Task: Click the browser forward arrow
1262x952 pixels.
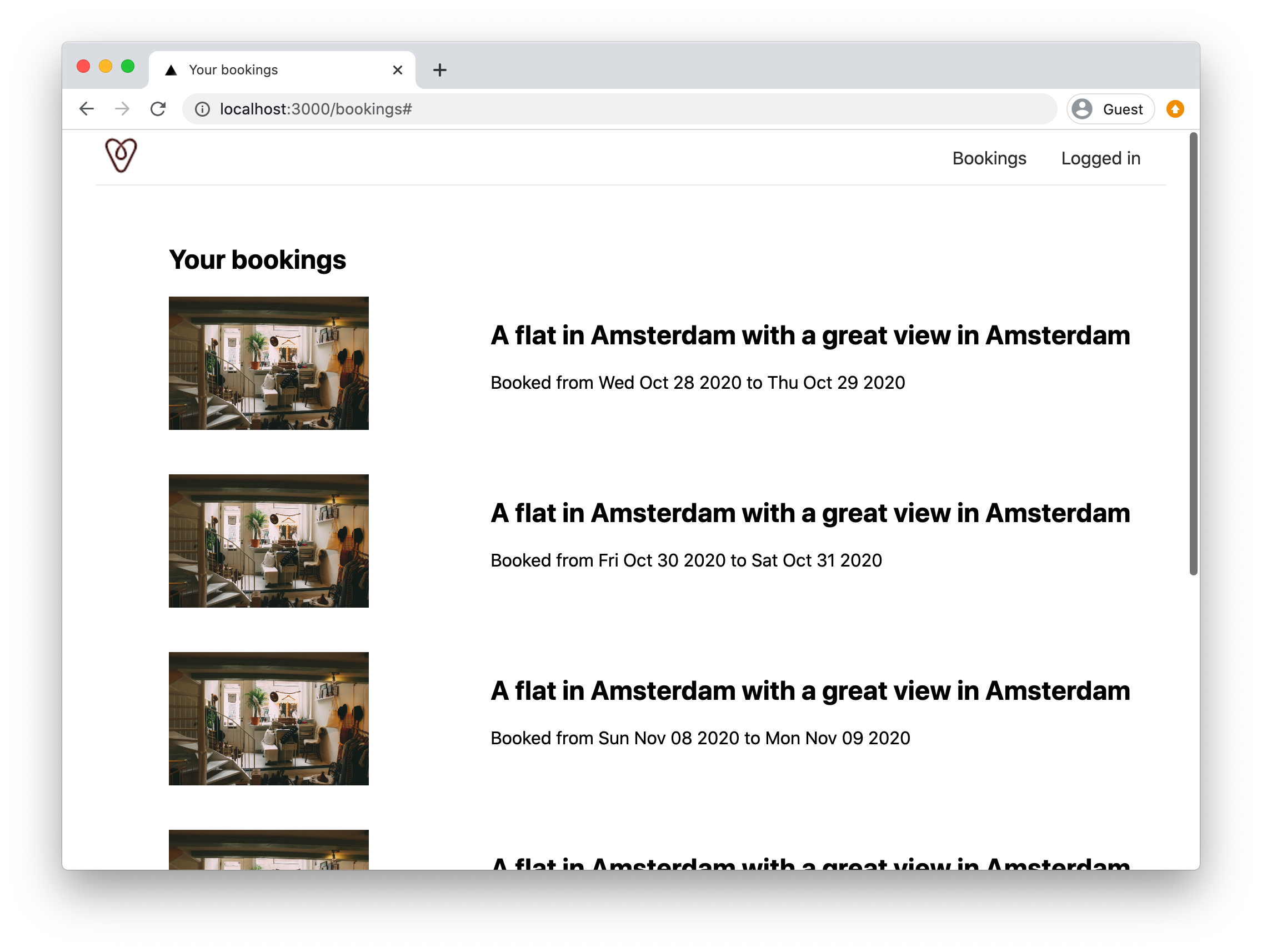Action: tap(122, 109)
